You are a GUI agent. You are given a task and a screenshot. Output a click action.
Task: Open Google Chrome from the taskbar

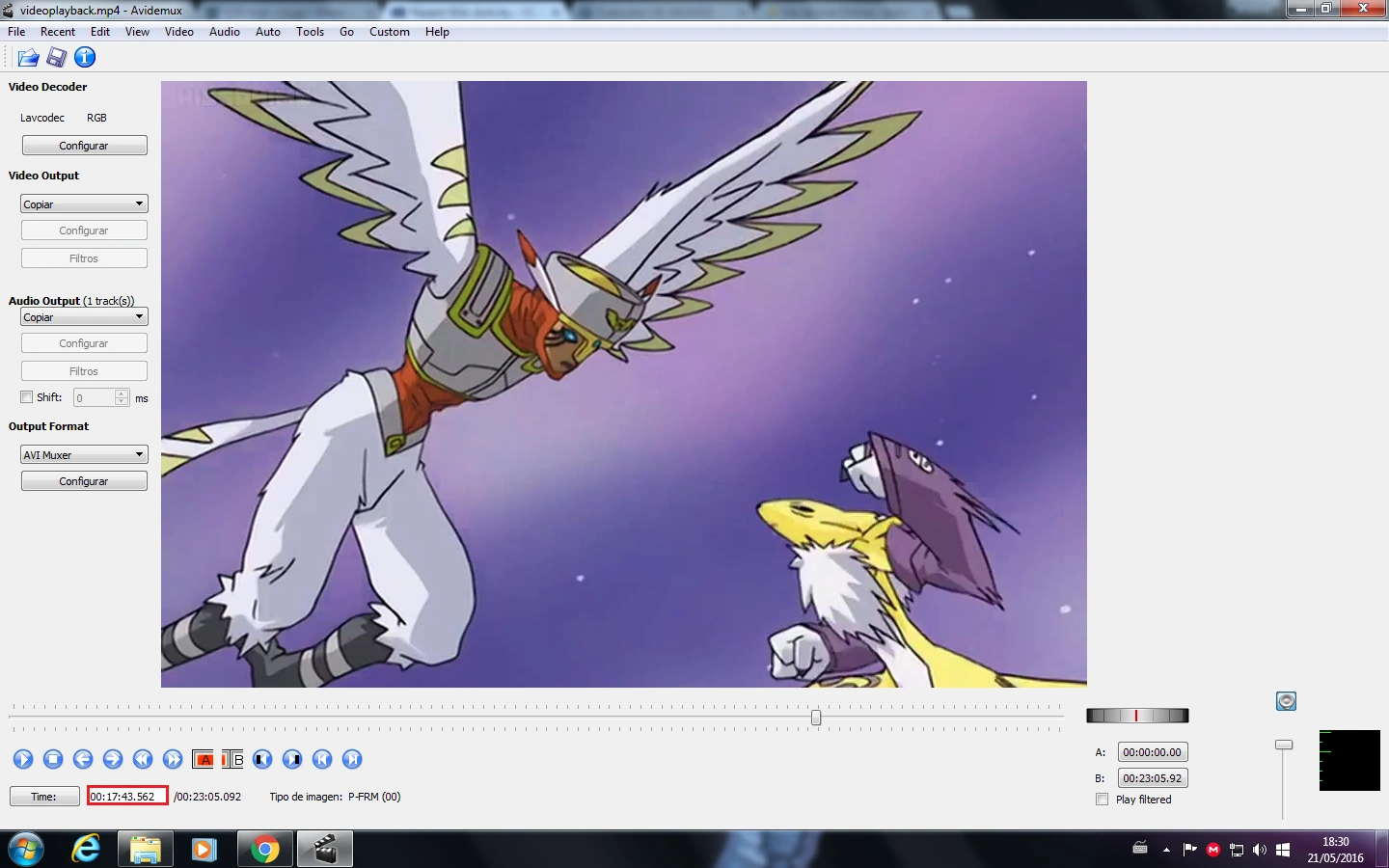click(x=263, y=849)
